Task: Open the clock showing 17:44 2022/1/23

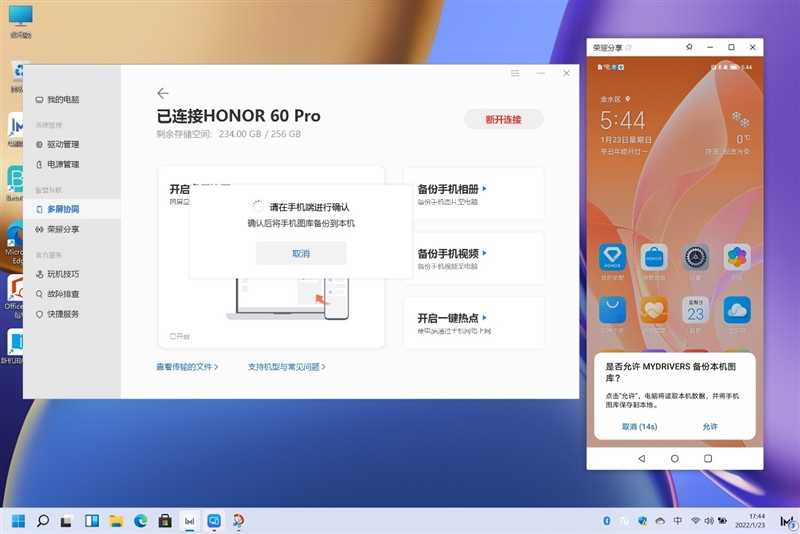Action: (750, 521)
